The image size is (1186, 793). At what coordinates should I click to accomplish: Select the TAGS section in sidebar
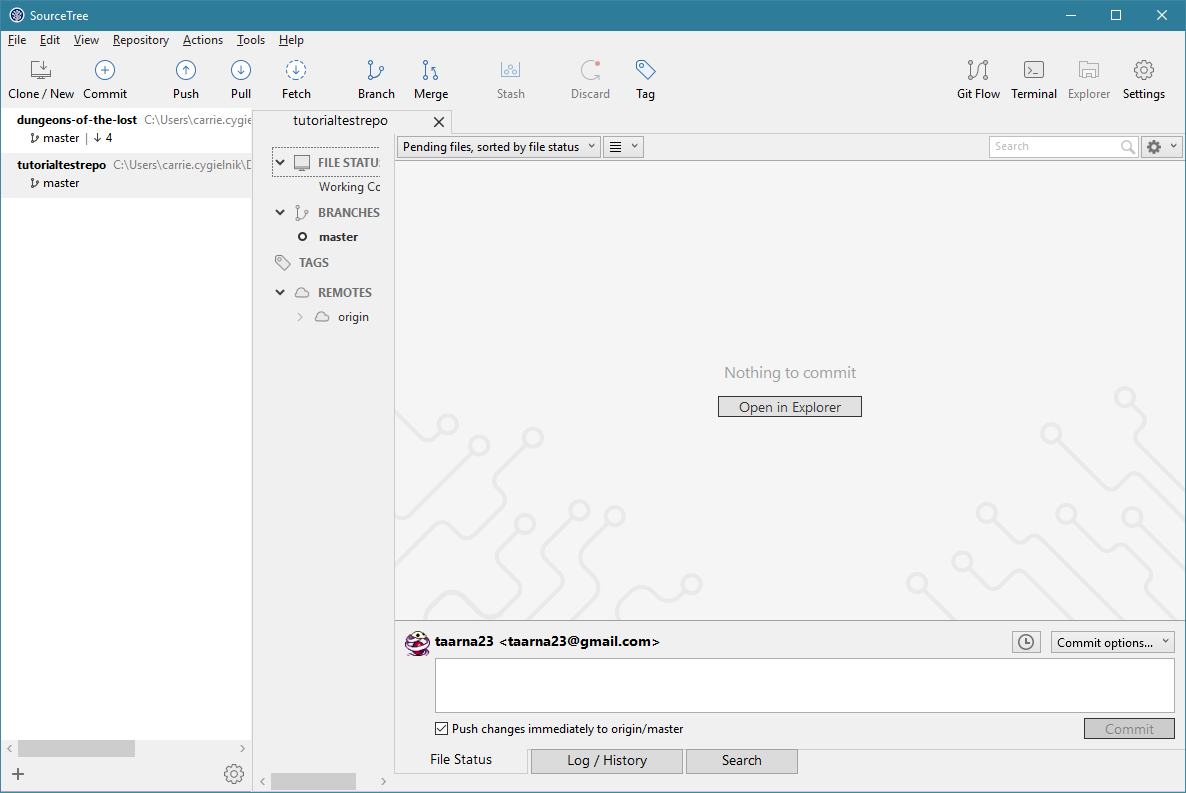click(313, 263)
